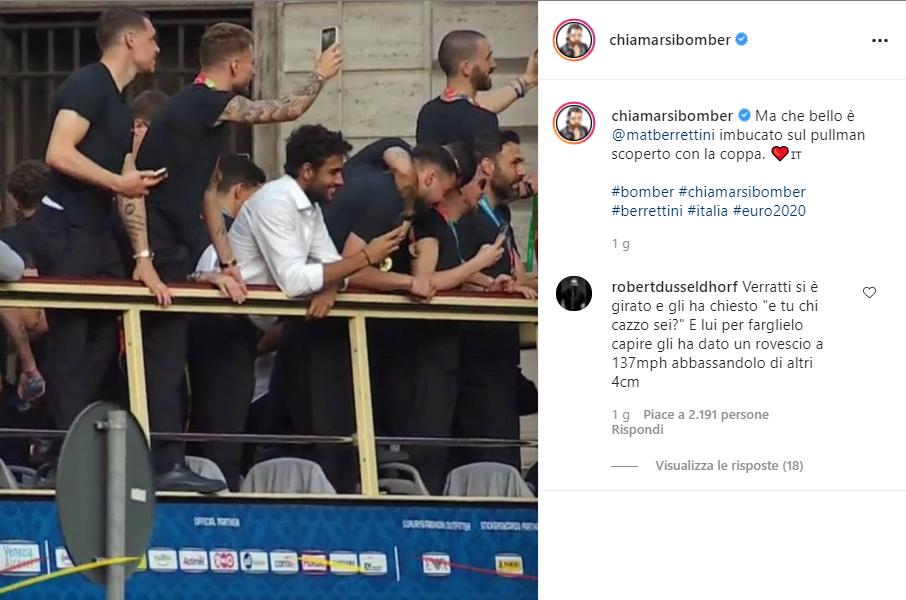
Task: Open the @matberrettini mention link
Action: (x=663, y=135)
